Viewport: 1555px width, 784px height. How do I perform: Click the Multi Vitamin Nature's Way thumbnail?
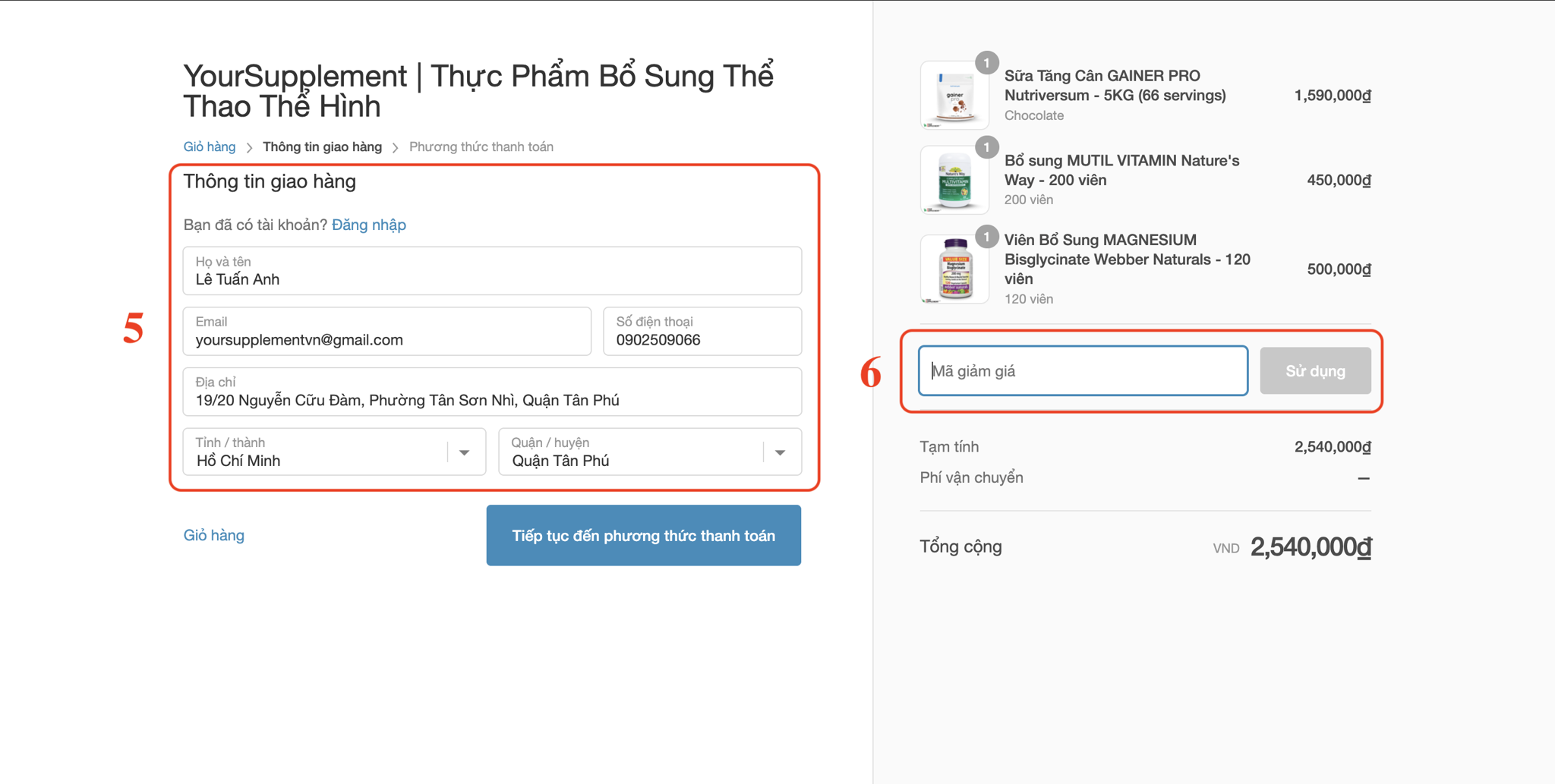click(954, 181)
